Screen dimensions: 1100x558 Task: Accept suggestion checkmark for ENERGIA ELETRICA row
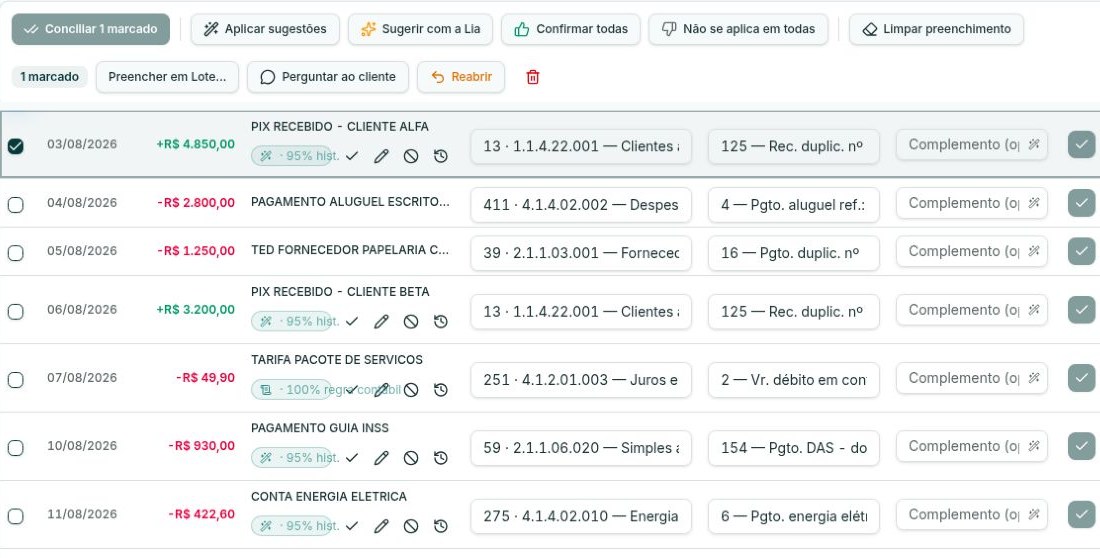tap(352, 526)
